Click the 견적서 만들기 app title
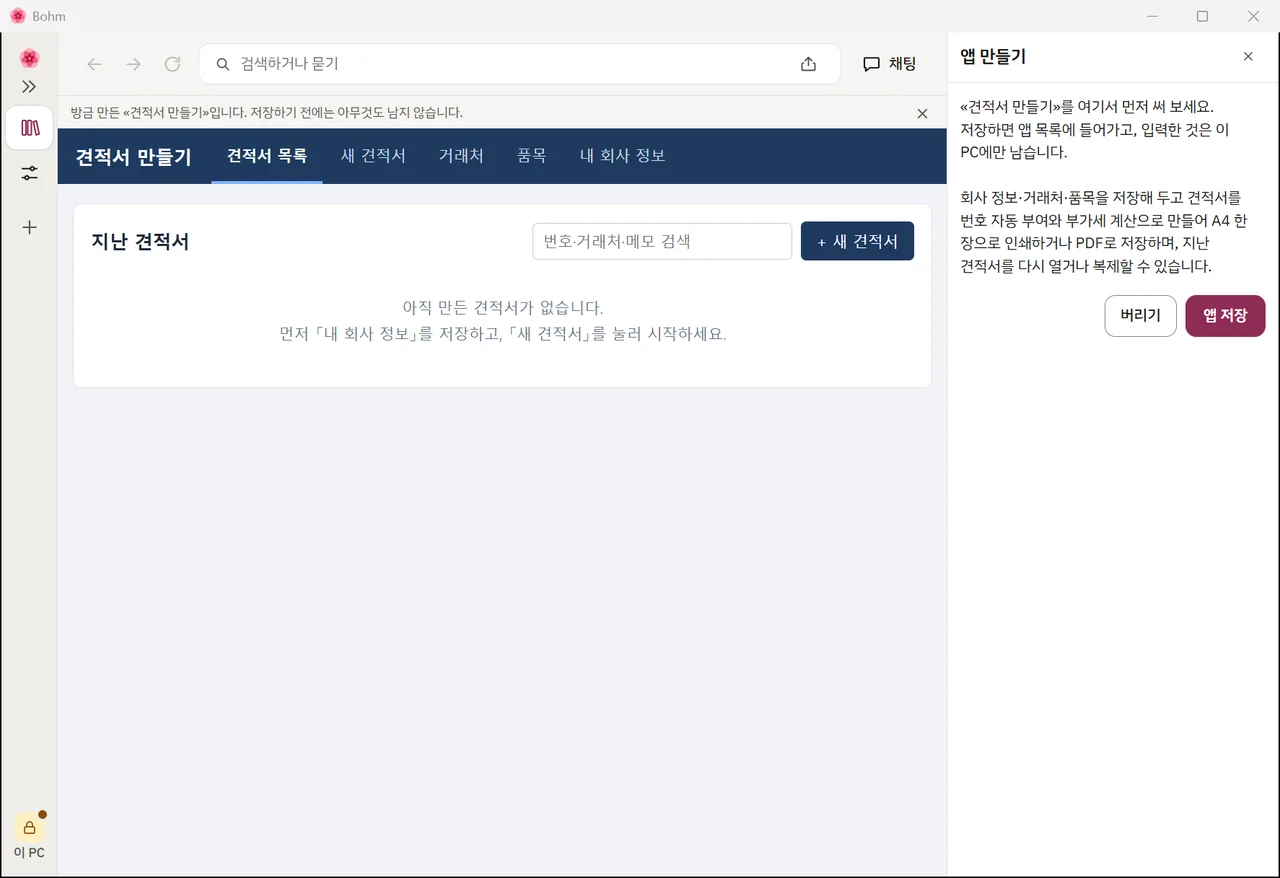This screenshot has height=878, width=1280. tap(134, 157)
